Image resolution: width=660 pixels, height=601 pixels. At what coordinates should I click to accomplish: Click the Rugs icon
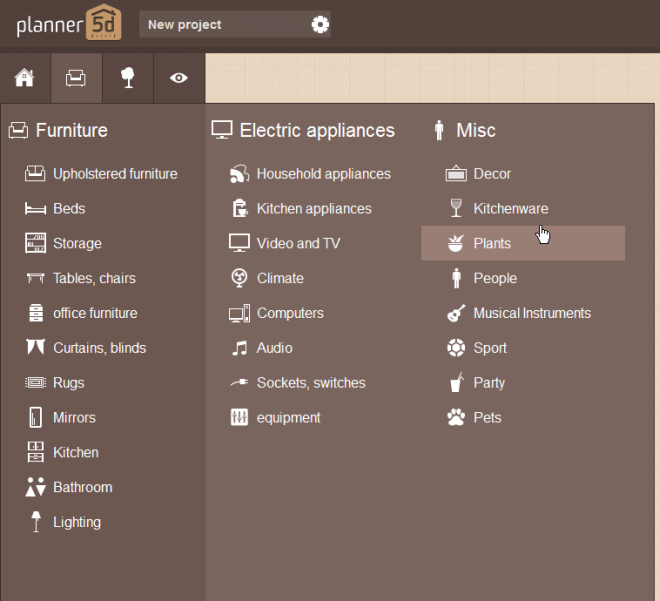pyautogui.click(x=35, y=383)
